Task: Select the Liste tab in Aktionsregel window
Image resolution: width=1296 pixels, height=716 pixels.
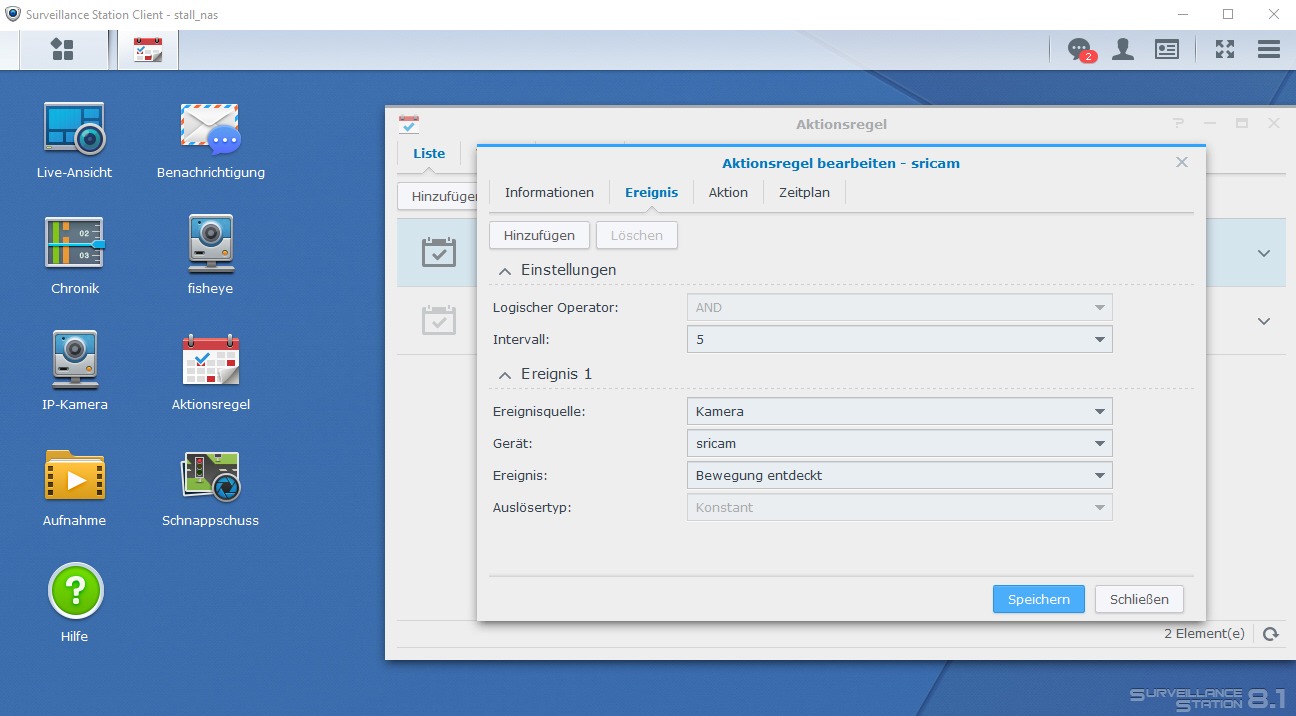Action: pos(429,154)
